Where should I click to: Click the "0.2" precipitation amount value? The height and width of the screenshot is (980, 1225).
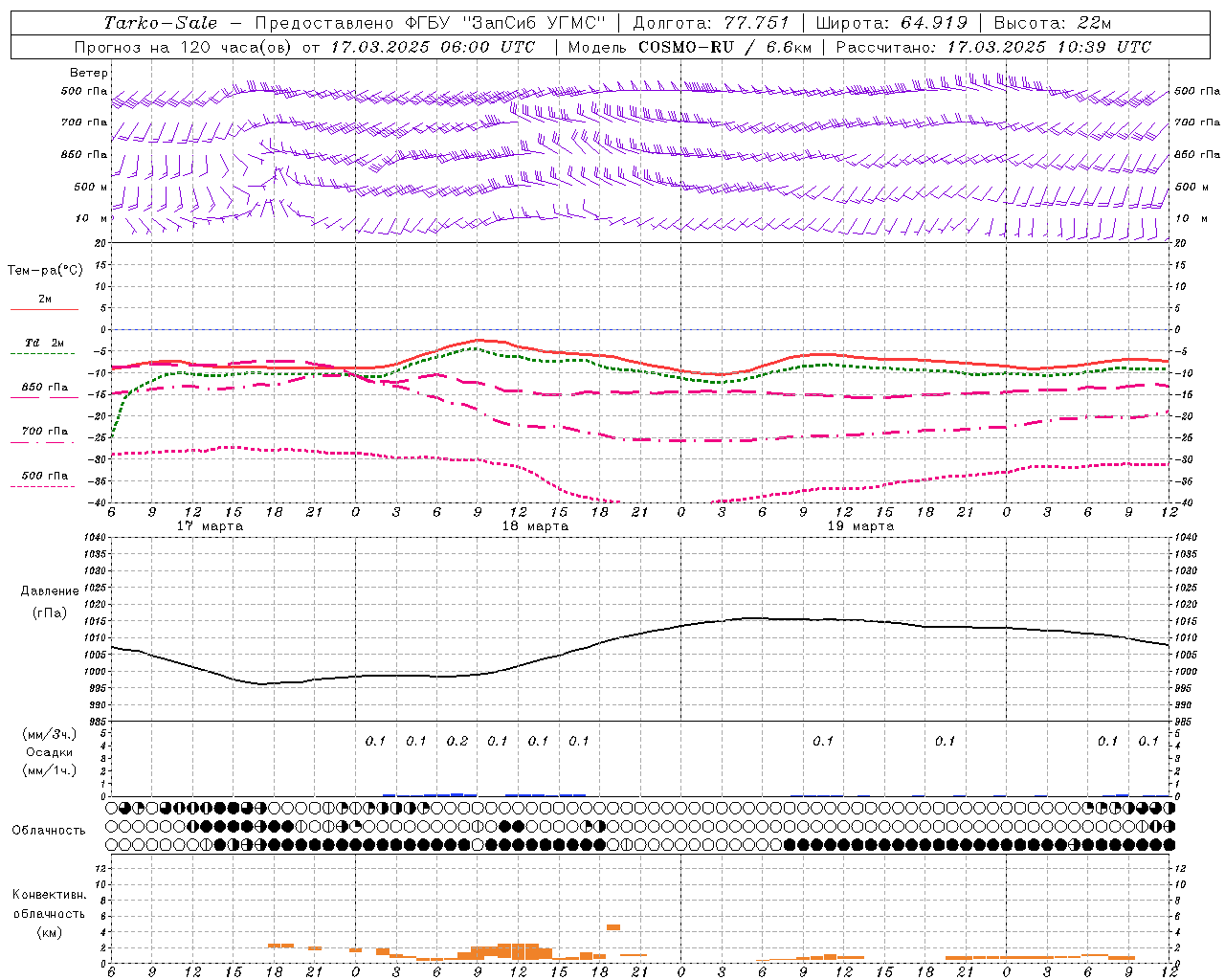[457, 741]
